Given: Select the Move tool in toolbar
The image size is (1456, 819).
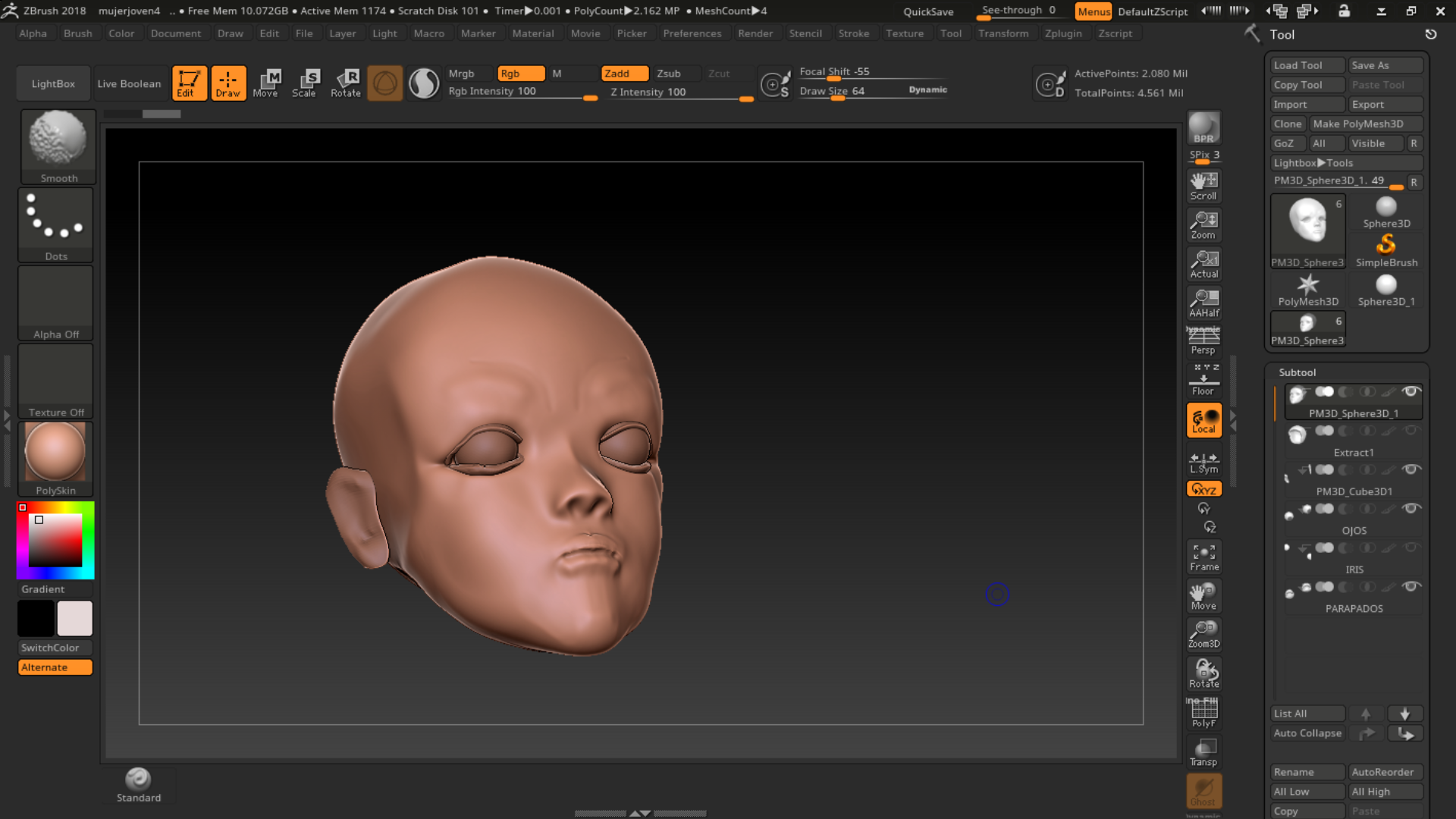Looking at the screenshot, I should coord(266,83).
